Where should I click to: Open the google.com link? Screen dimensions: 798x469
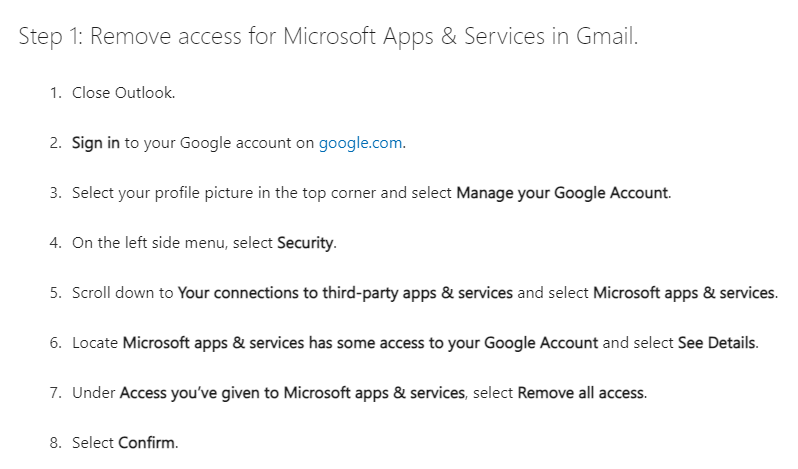point(361,143)
